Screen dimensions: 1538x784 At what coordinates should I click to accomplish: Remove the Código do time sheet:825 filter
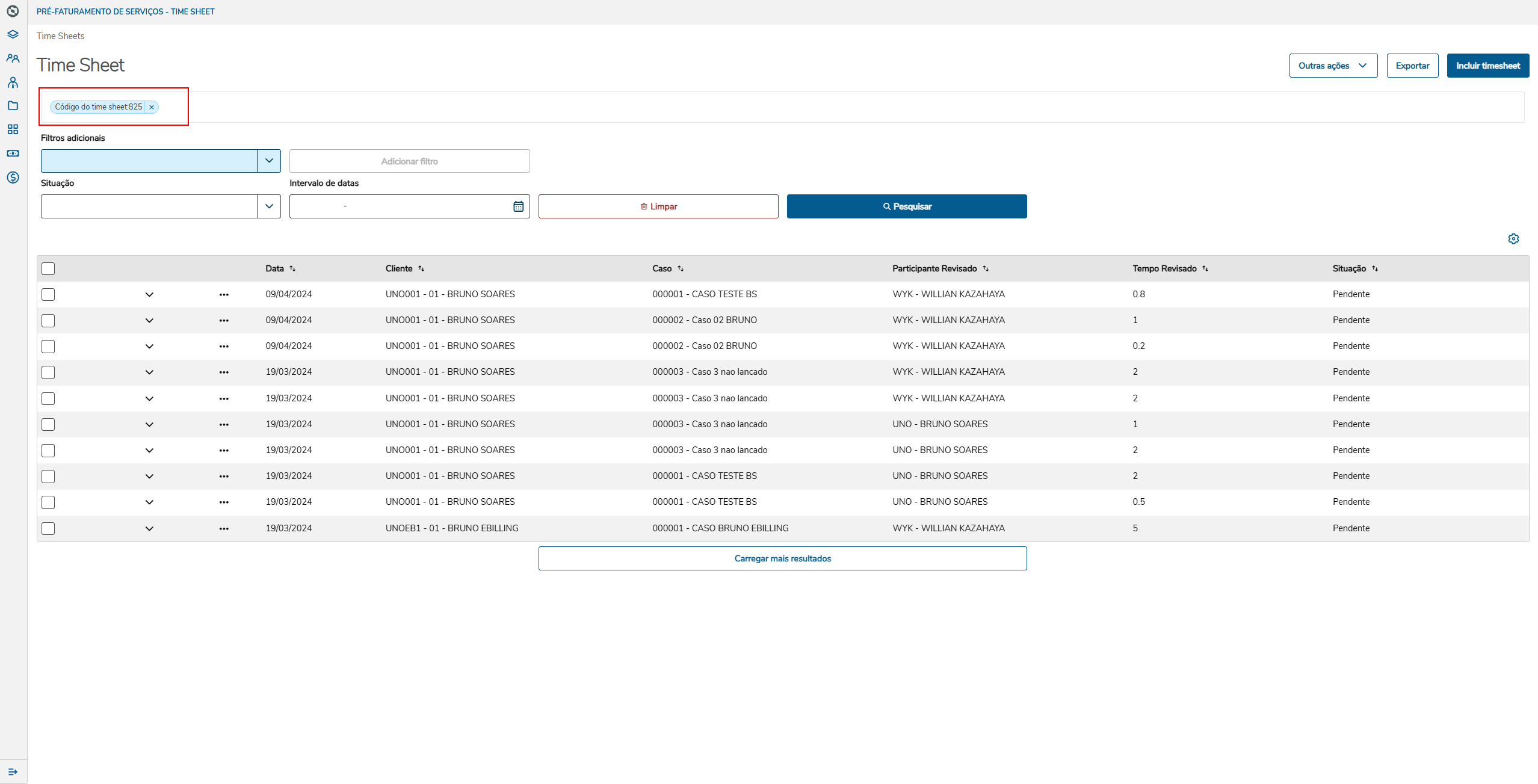tap(152, 107)
